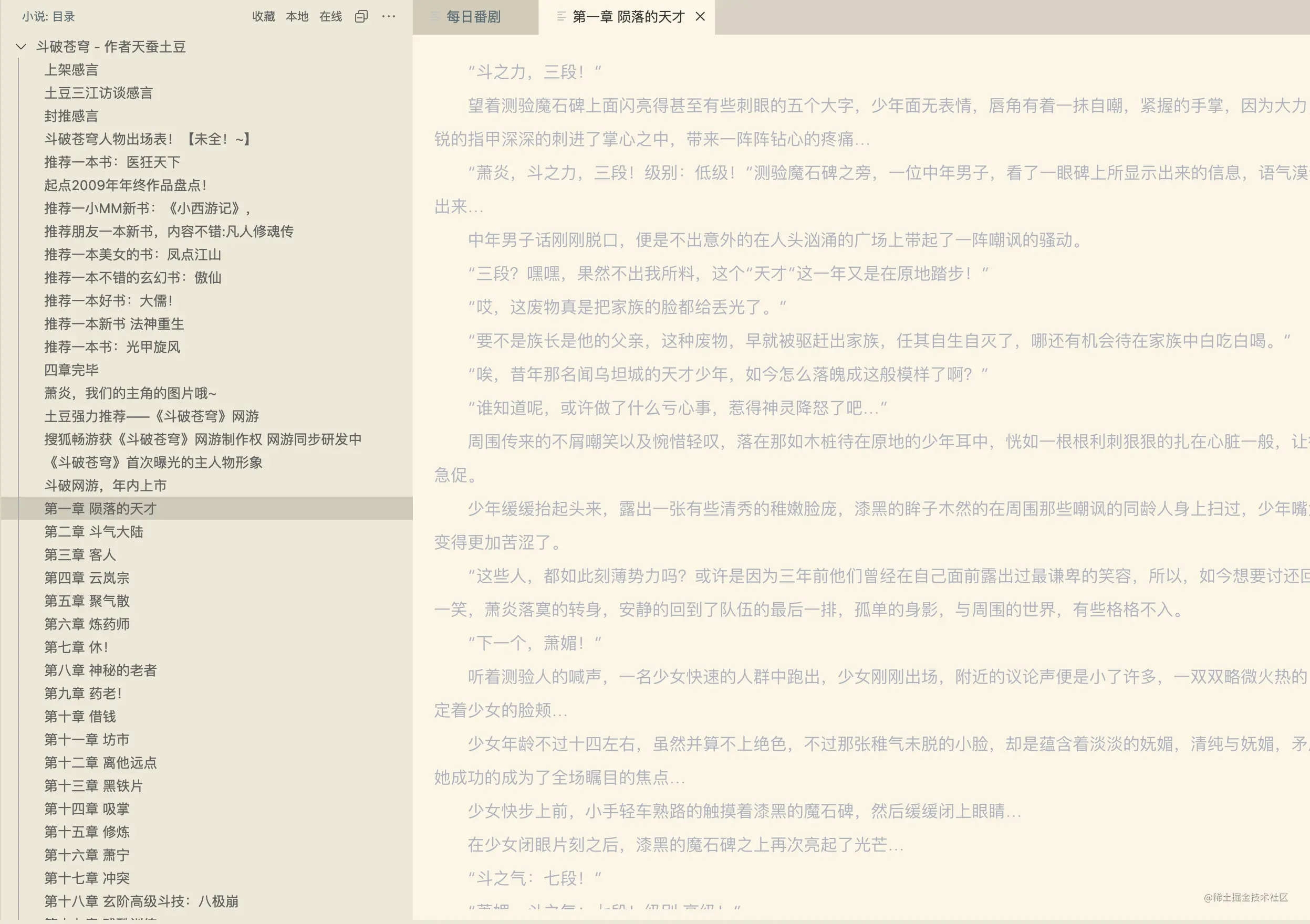The width and height of the screenshot is (1310, 924).
Task: Open more options via the ellipsis icon
Action: tap(389, 17)
